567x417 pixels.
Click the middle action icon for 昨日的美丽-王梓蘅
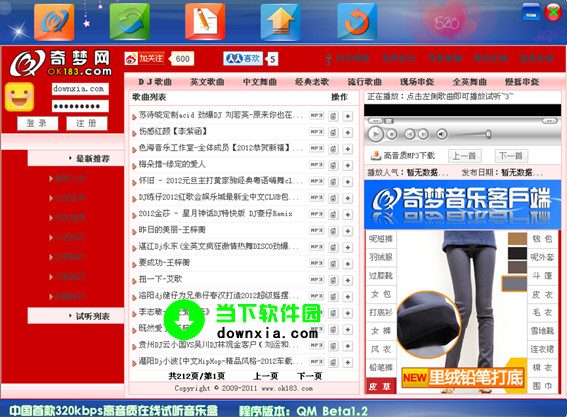coord(333,231)
